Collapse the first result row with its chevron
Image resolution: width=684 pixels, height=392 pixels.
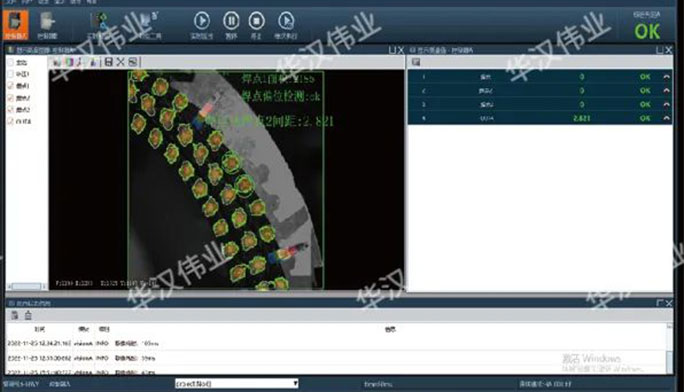point(666,77)
